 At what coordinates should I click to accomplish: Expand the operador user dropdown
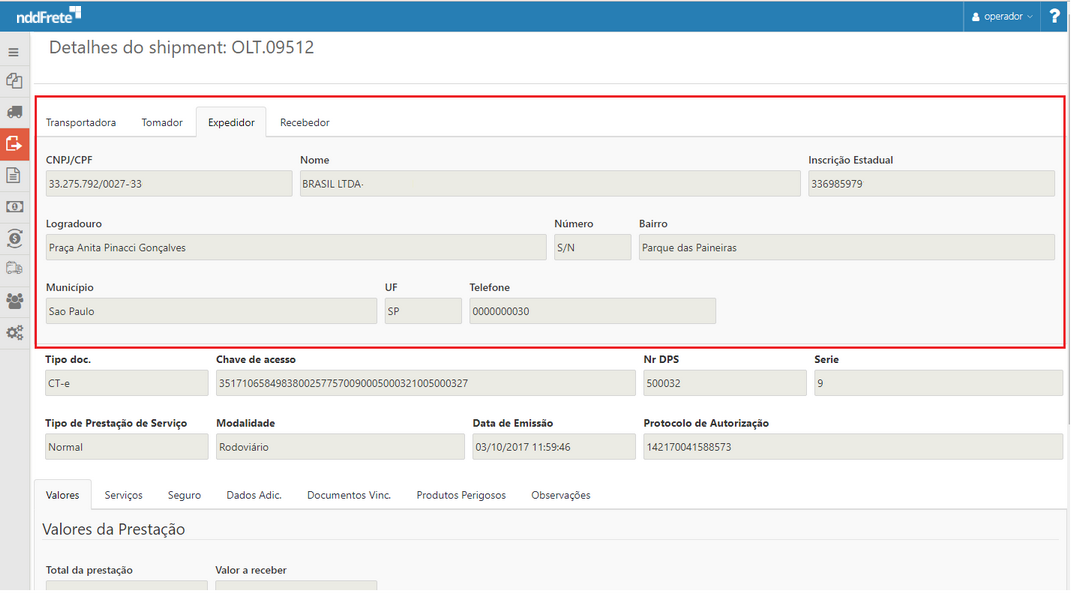[1002, 16]
